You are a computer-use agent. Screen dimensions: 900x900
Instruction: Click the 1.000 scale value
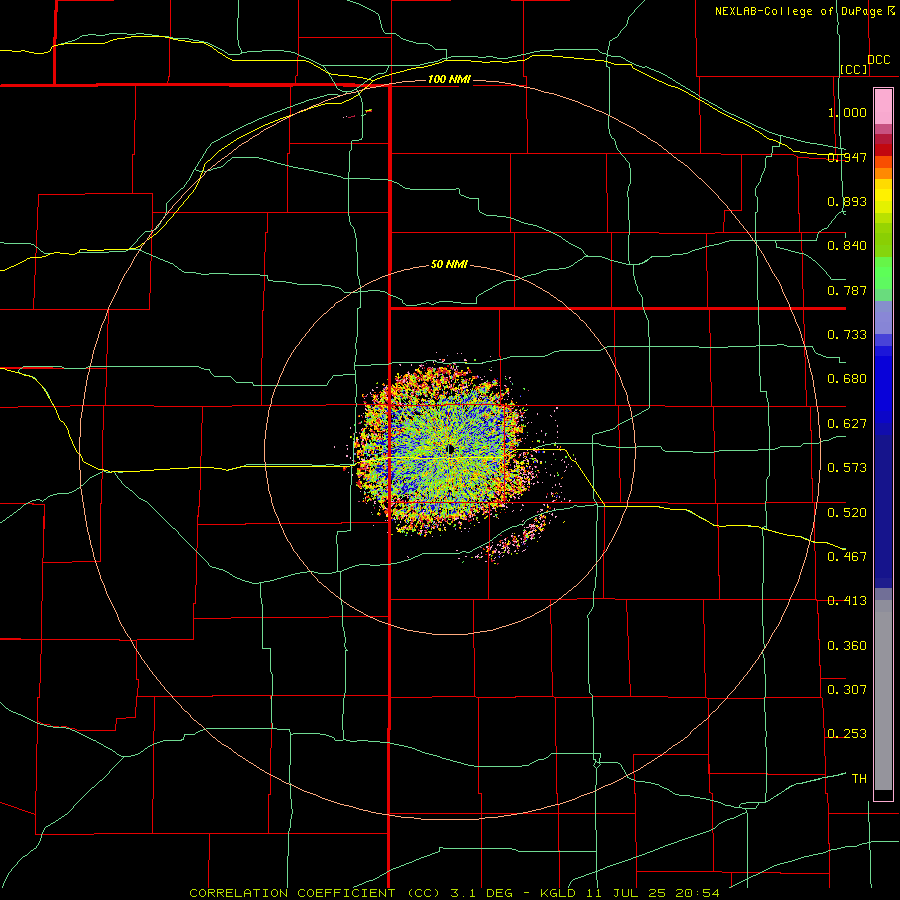click(x=847, y=112)
